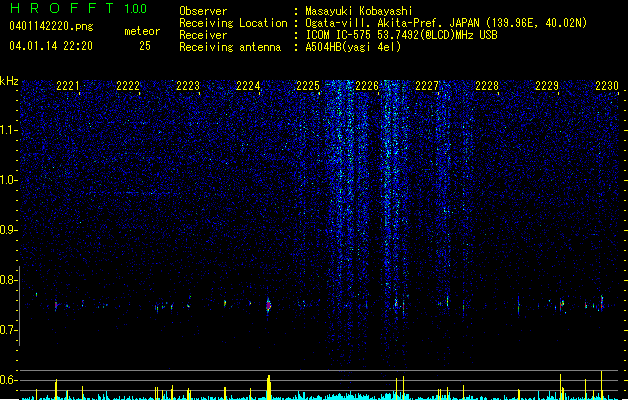Click the 2226 time marker

point(367,86)
